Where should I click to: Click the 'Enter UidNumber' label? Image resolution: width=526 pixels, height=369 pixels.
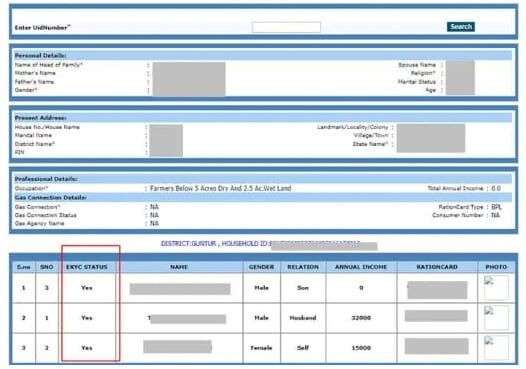43,28
